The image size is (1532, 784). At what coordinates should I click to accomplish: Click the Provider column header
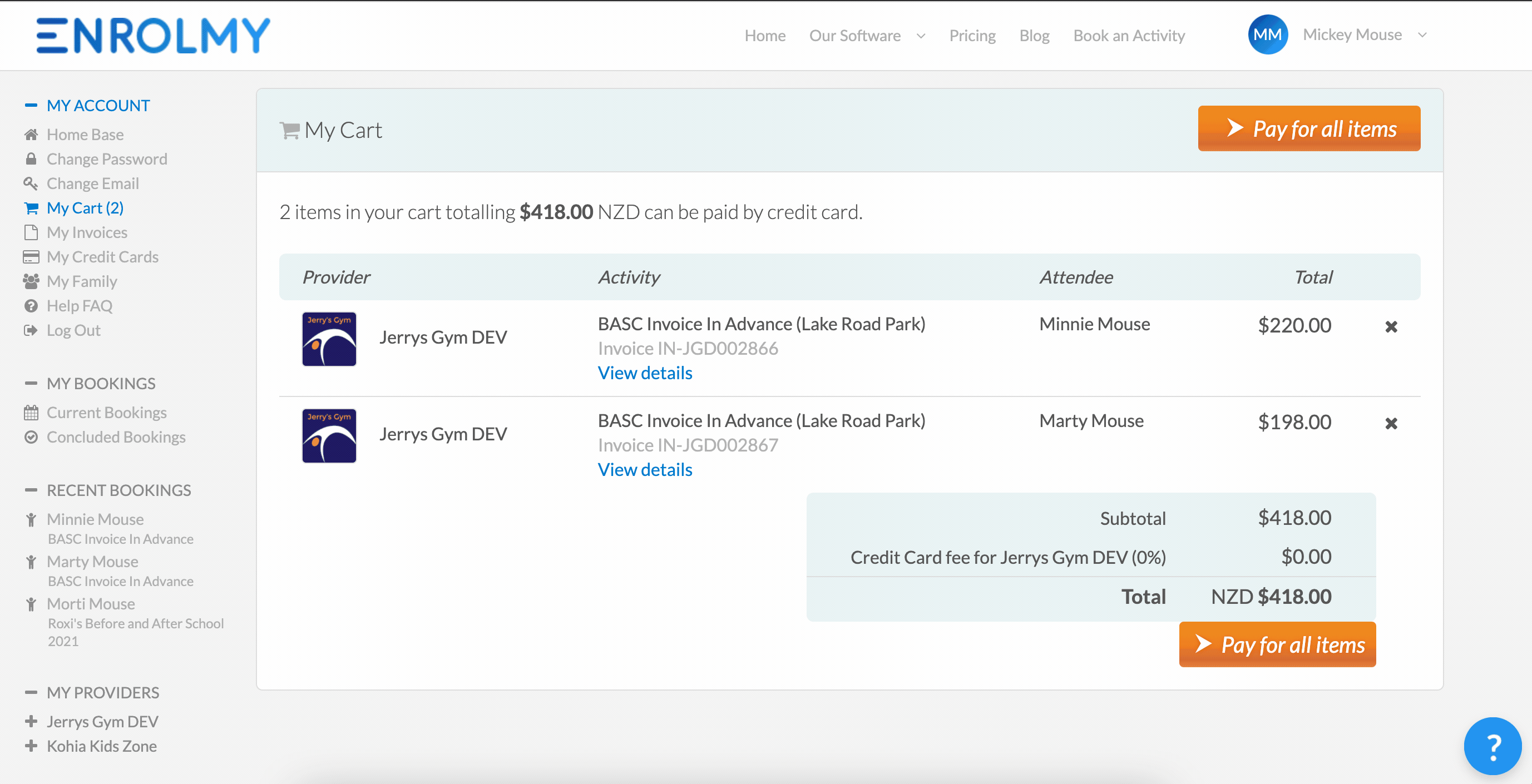click(336, 277)
